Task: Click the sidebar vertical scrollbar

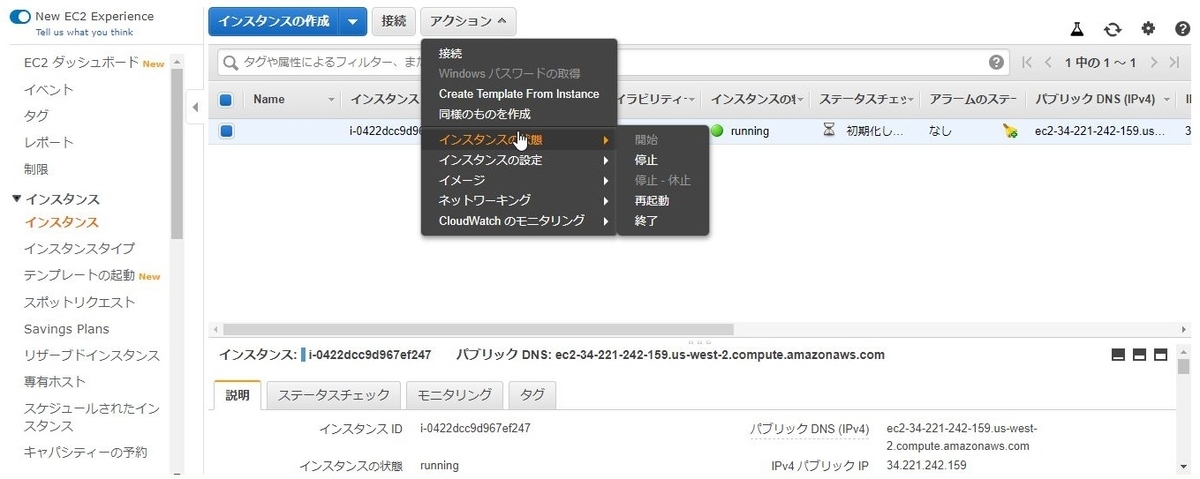Action: point(177,156)
